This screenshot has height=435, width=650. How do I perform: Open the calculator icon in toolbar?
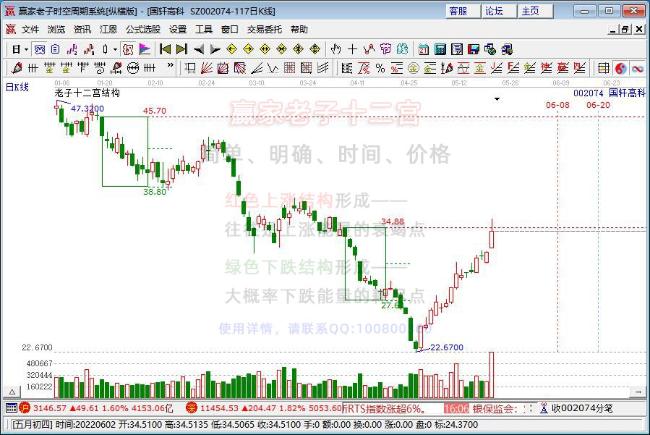coord(440,49)
